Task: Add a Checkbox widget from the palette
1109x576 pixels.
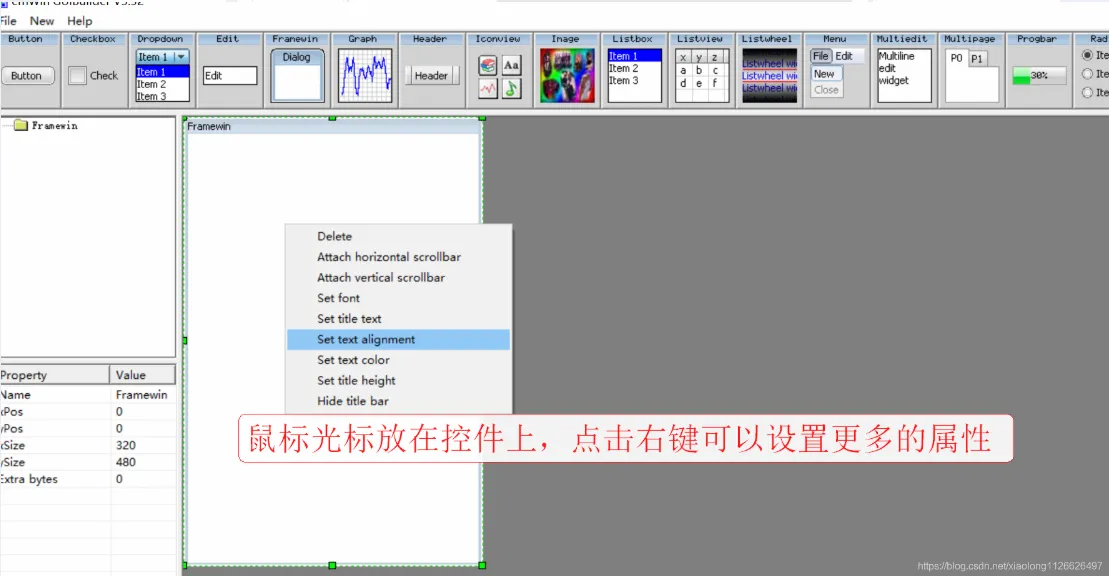Action: point(93,76)
